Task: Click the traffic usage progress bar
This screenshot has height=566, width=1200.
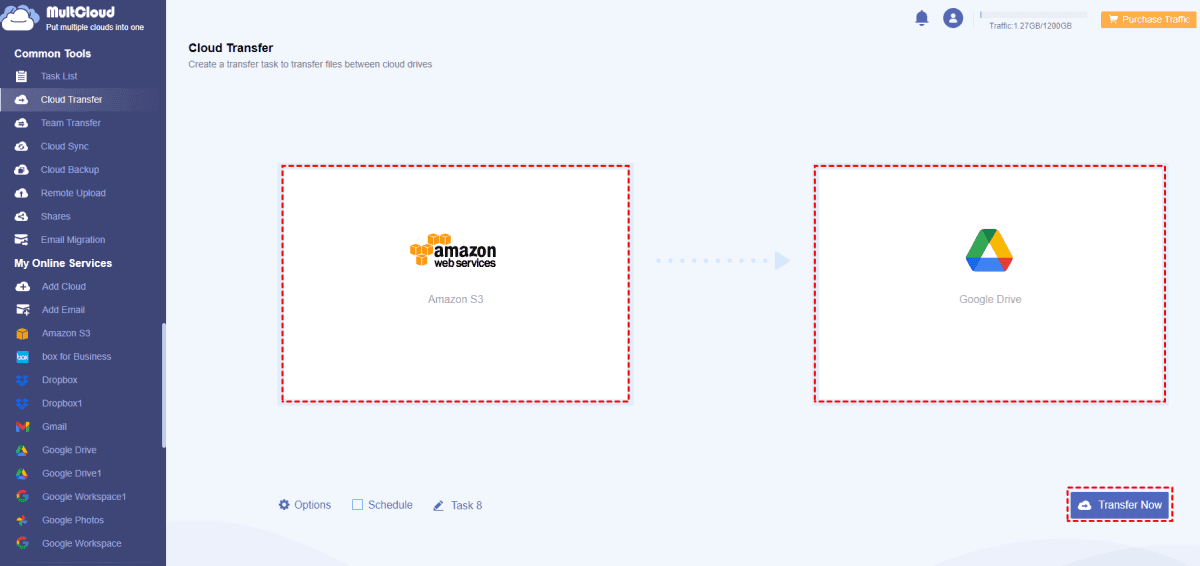Action: pos(1033,15)
